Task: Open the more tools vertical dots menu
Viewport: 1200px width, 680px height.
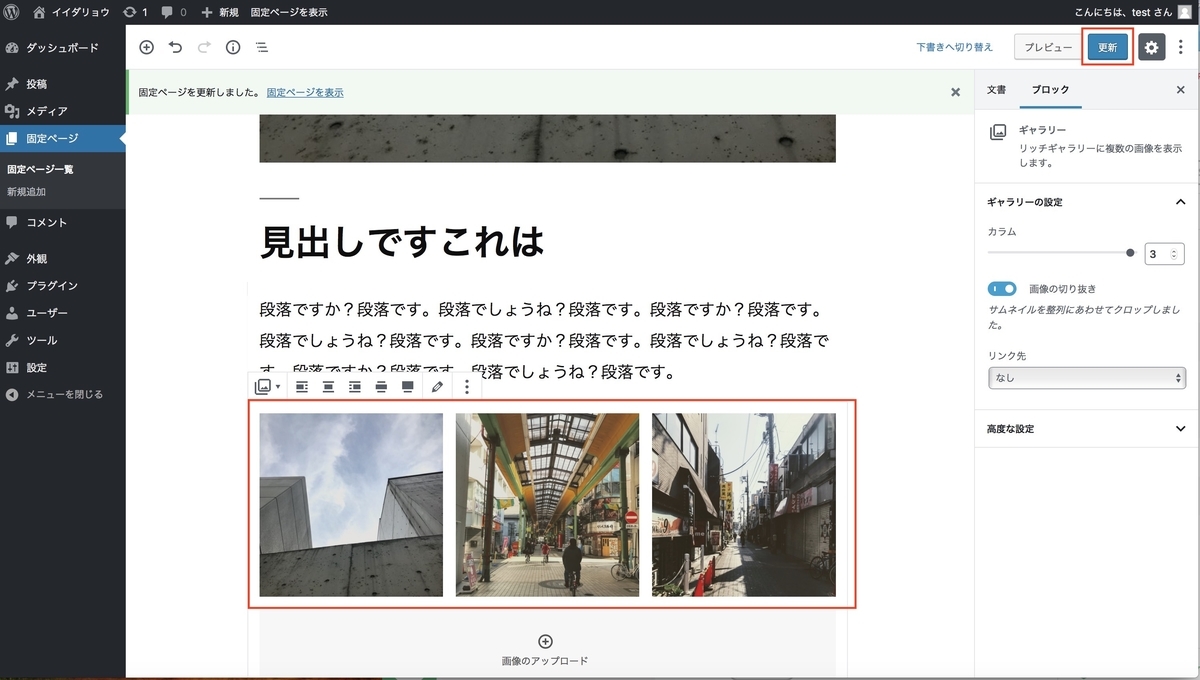Action: pos(1181,47)
